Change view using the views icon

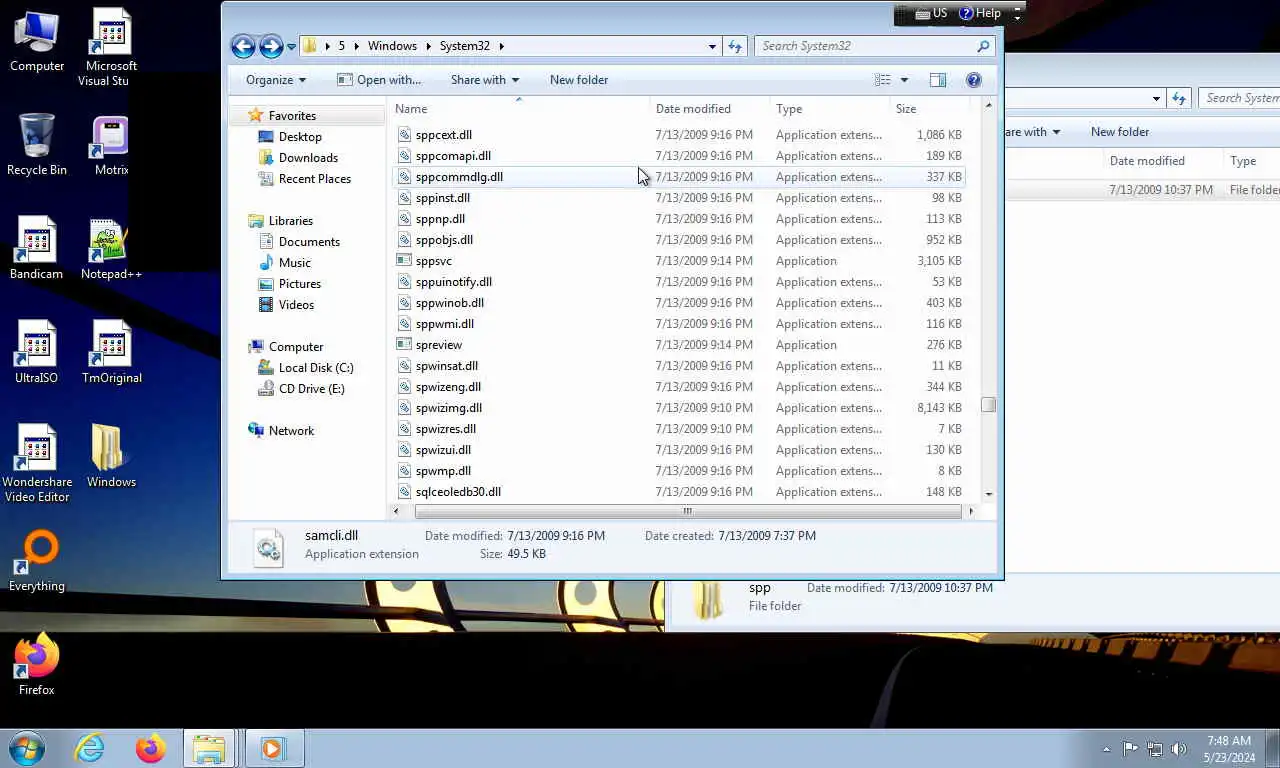point(882,80)
